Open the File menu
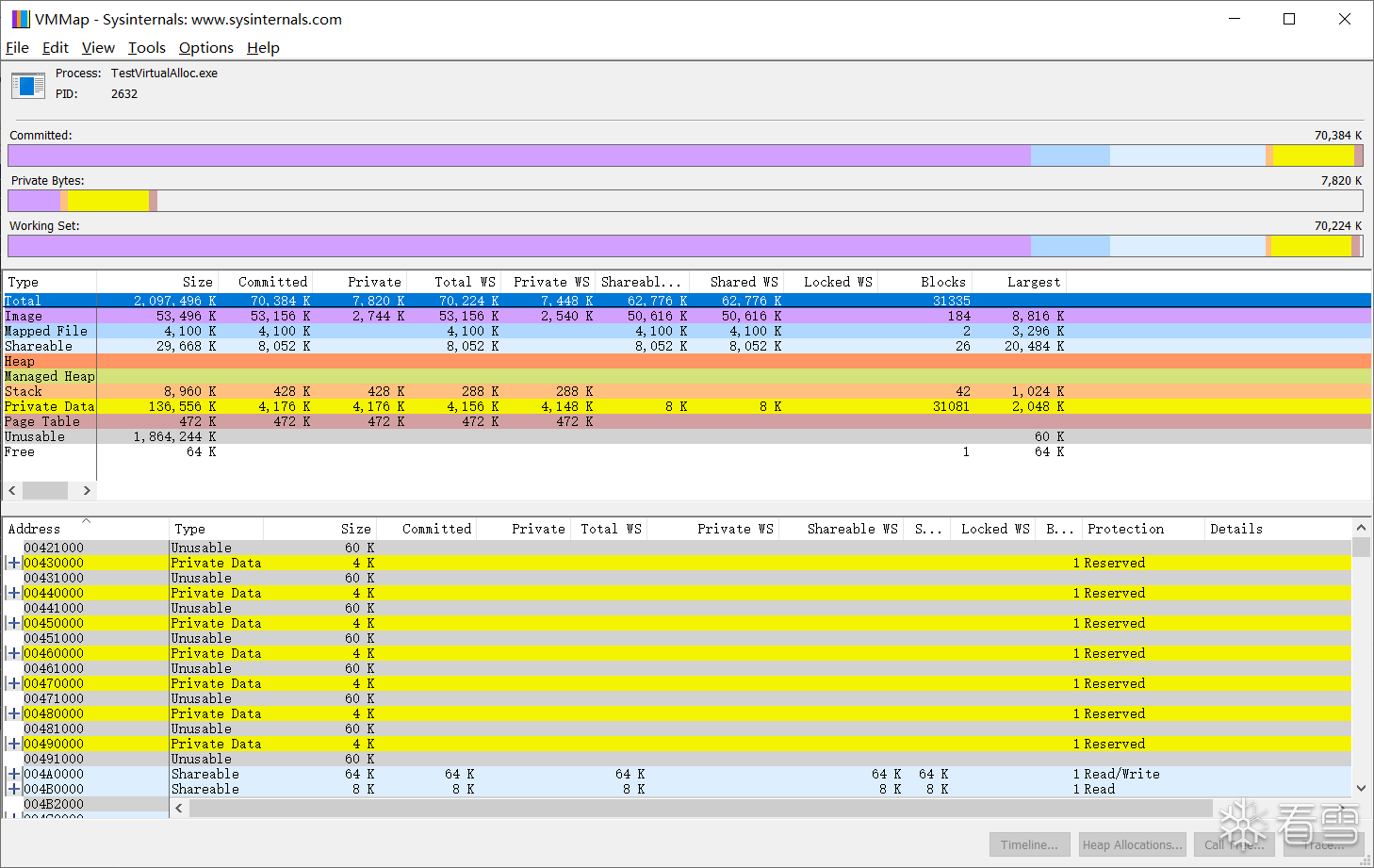This screenshot has height=868, width=1374. (17, 47)
